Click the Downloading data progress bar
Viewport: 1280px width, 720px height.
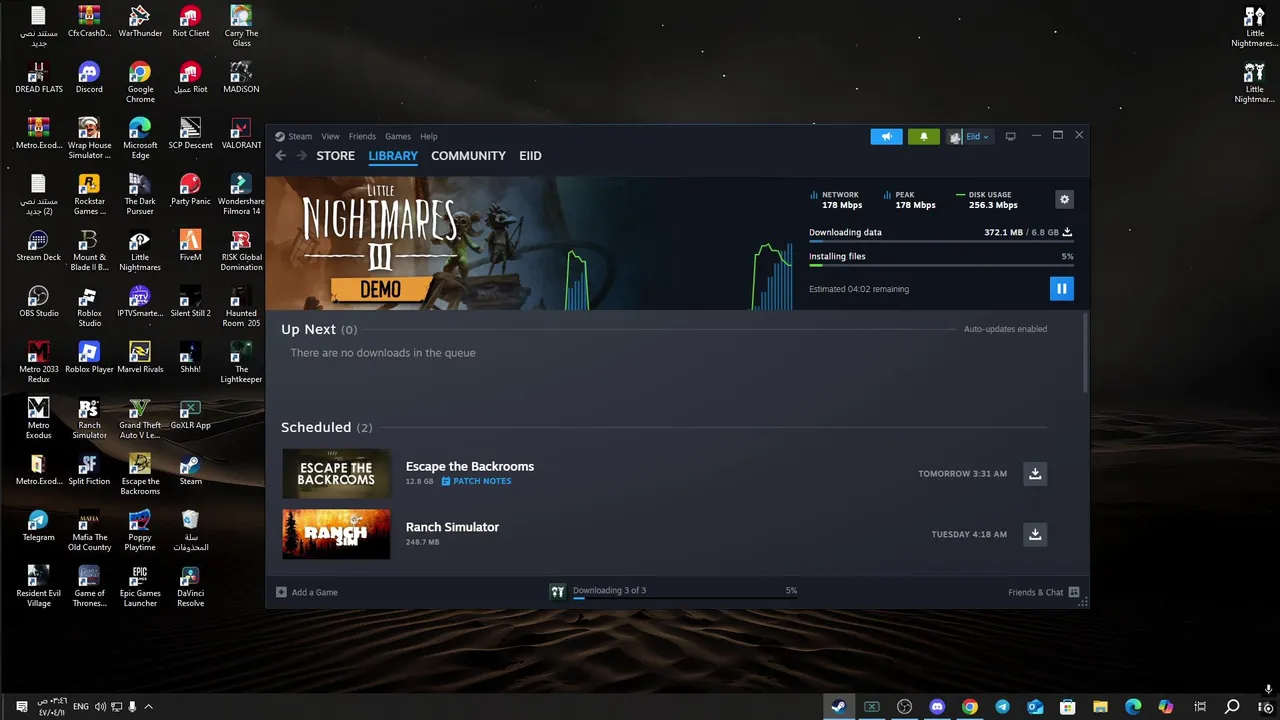click(x=941, y=242)
